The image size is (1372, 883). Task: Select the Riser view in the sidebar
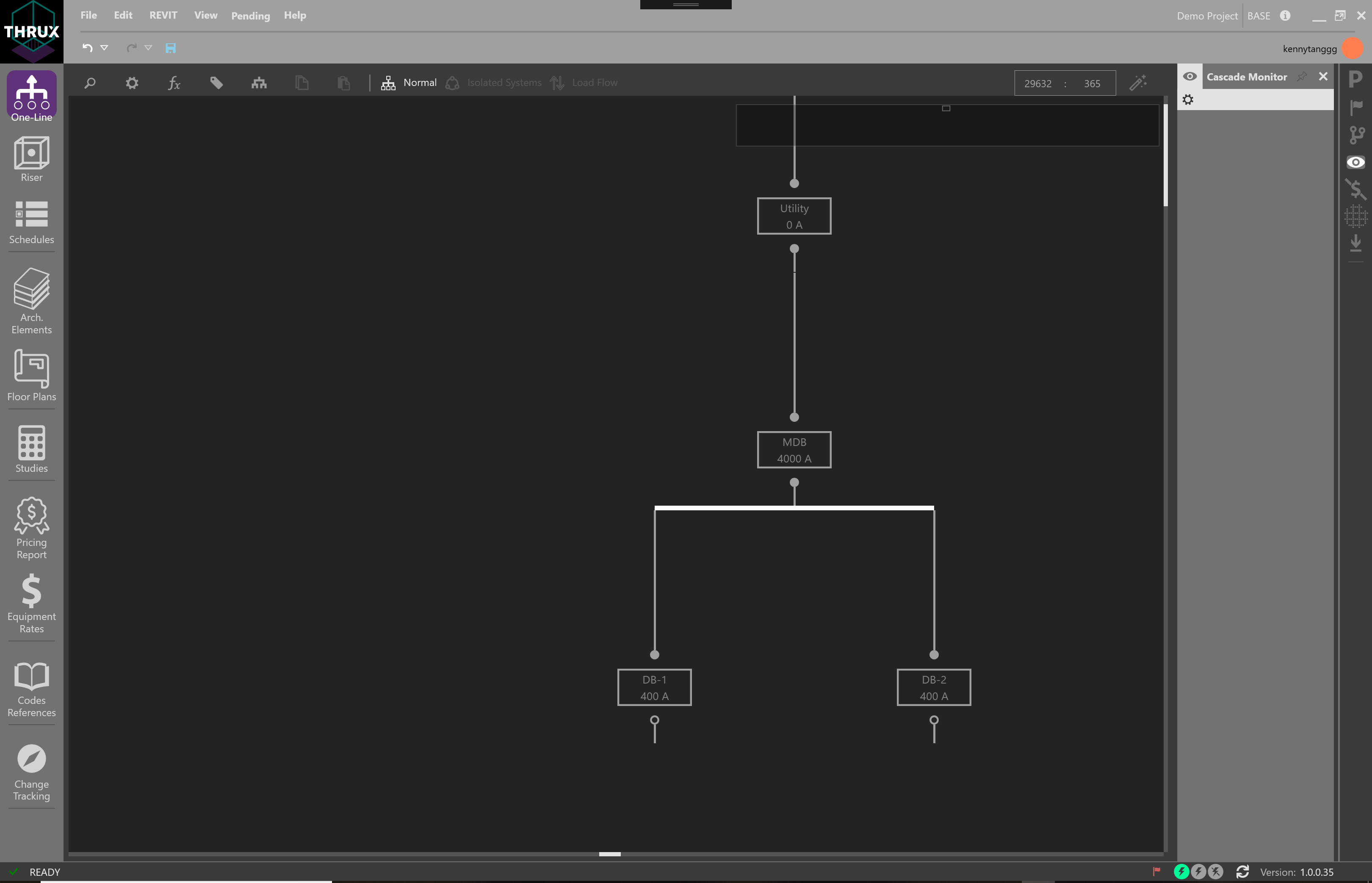point(31,159)
